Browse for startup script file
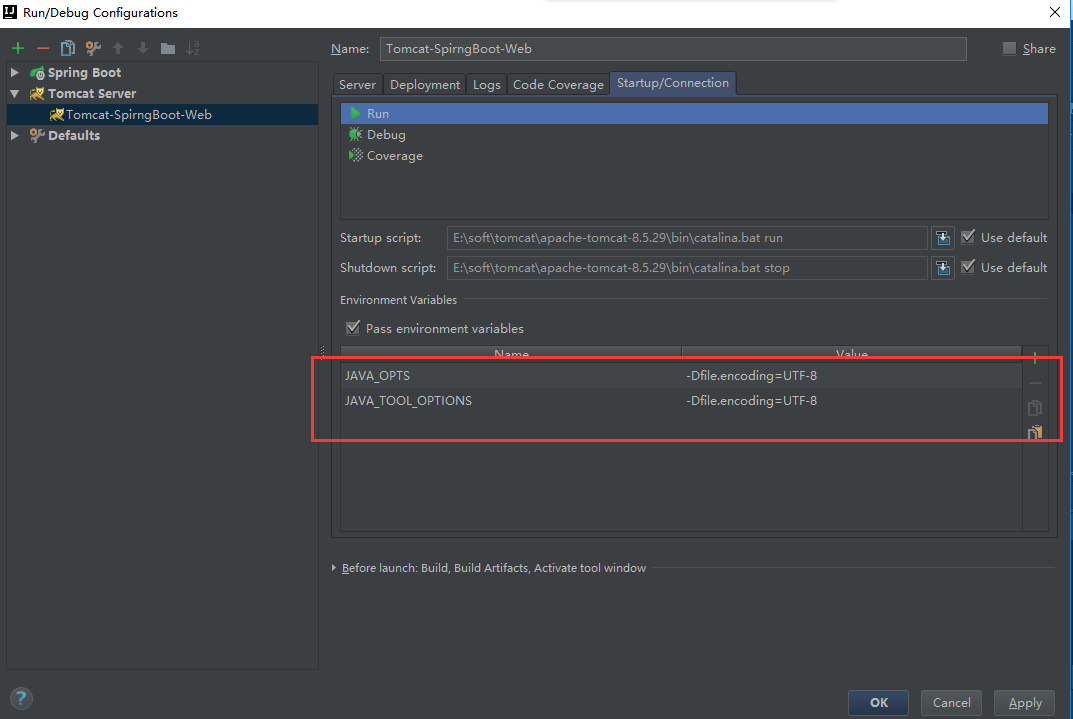 tap(943, 238)
